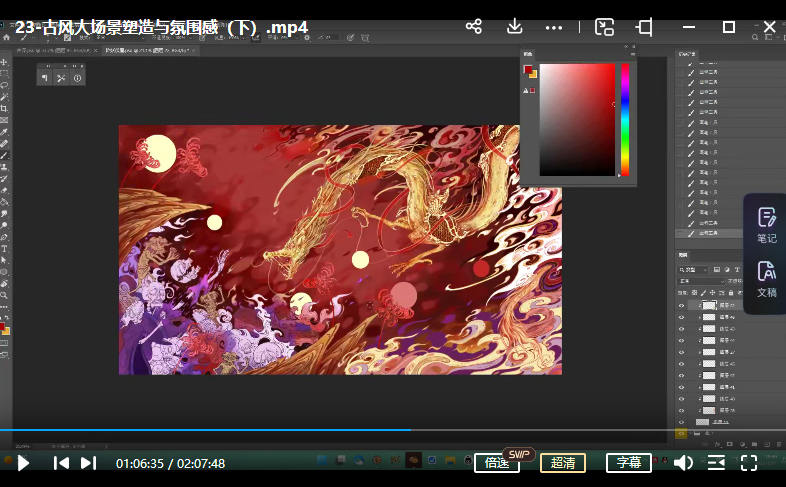Open the 倍速 playback speed menu
Image resolution: width=786 pixels, height=487 pixels.
(496, 463)
